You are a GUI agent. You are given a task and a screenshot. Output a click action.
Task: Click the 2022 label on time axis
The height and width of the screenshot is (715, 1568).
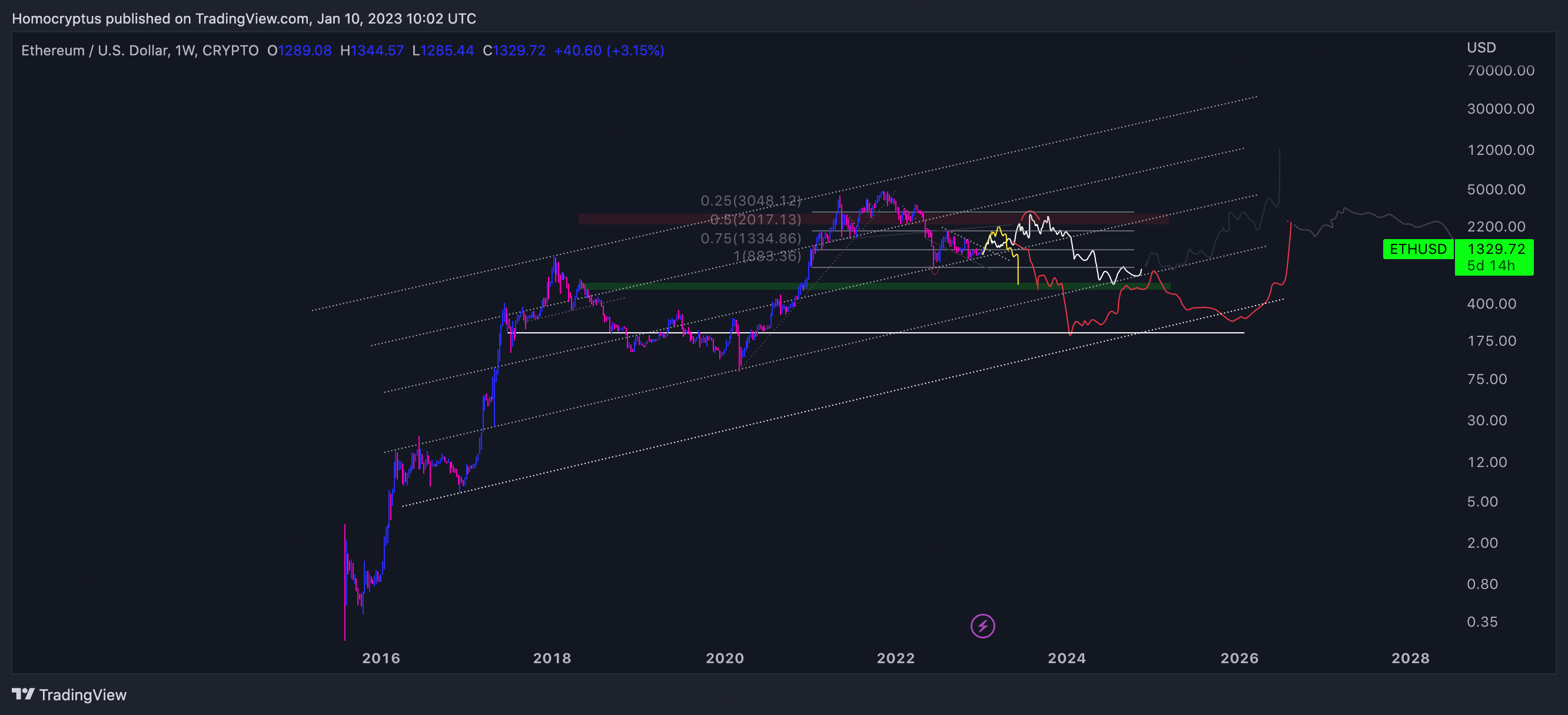(x=895, y=658)
